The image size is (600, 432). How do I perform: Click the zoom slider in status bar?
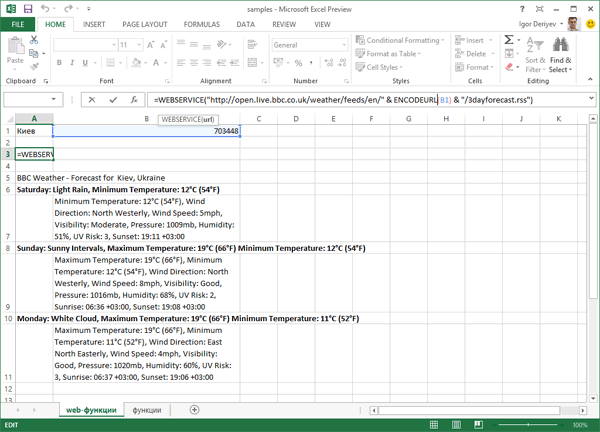528,425
